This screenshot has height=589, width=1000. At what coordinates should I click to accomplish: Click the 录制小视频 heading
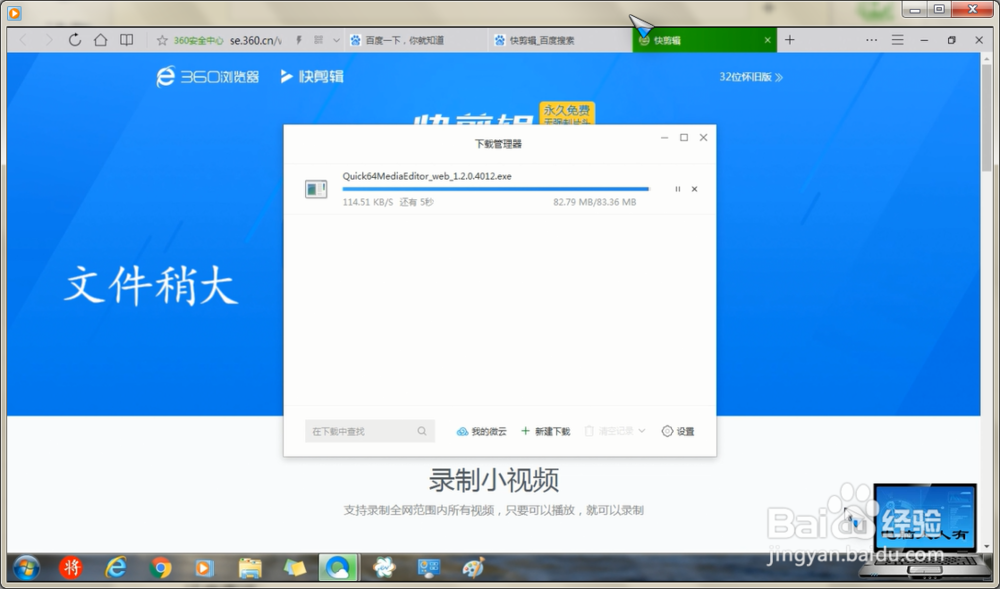tap(494, 480)
